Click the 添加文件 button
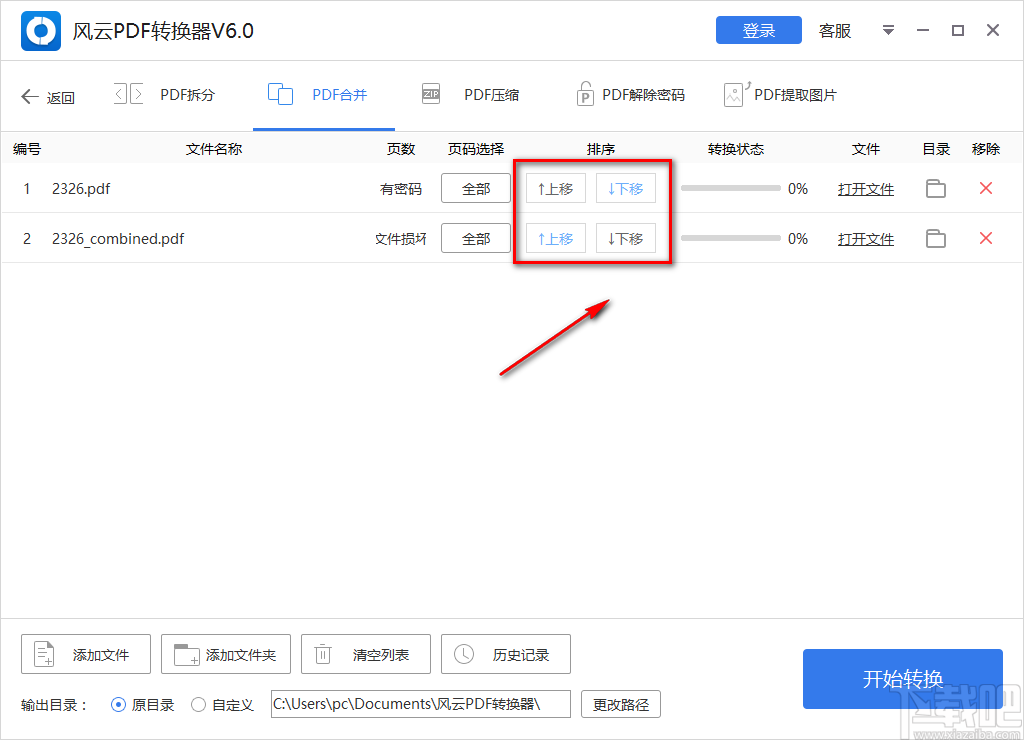This screenshot has height=740, width=1024. tap(86, 654)
